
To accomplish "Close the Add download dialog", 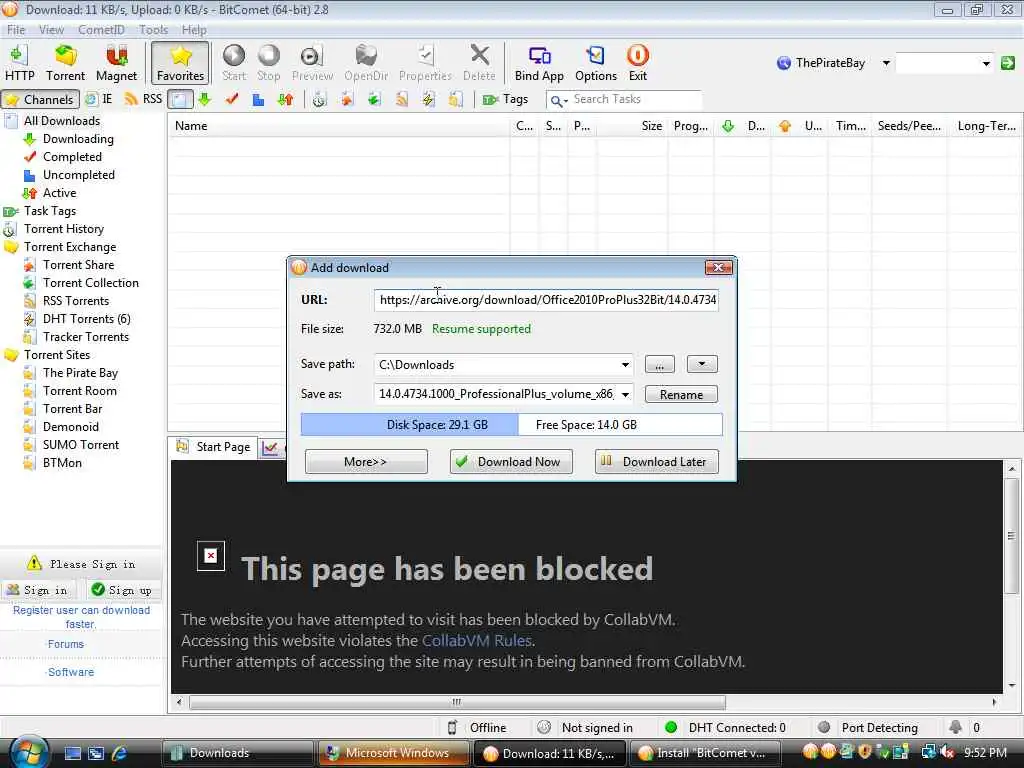I will coord(718,268).
